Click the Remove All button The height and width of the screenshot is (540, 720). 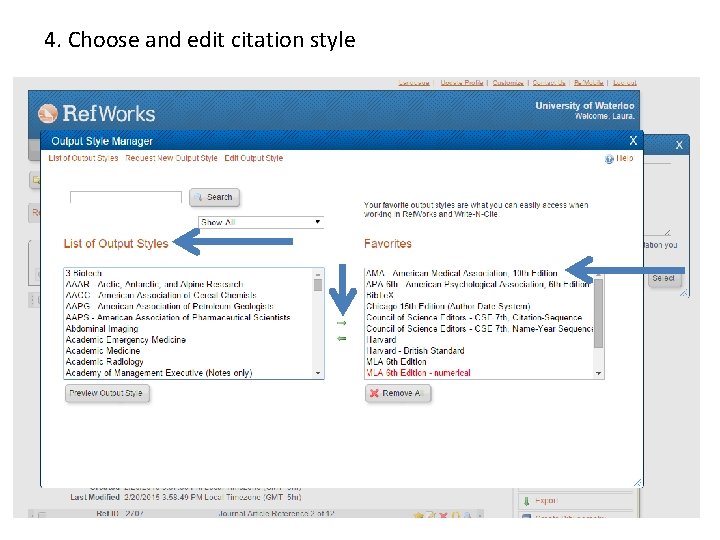tap(398, 394)
